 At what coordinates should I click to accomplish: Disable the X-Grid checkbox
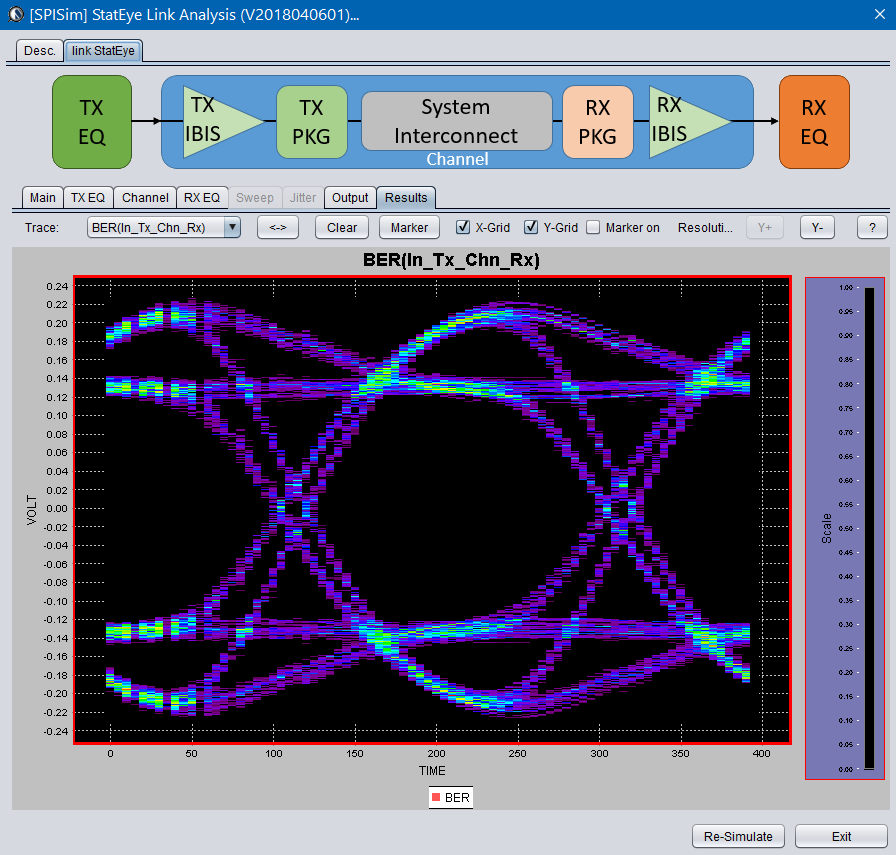coord(464,227)
